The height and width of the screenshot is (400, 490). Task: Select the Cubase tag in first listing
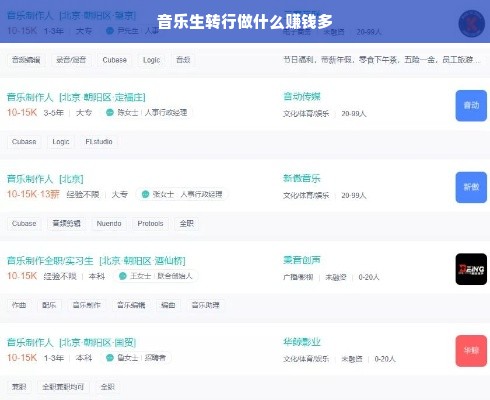pyautogui.click(x=114, y=60)
